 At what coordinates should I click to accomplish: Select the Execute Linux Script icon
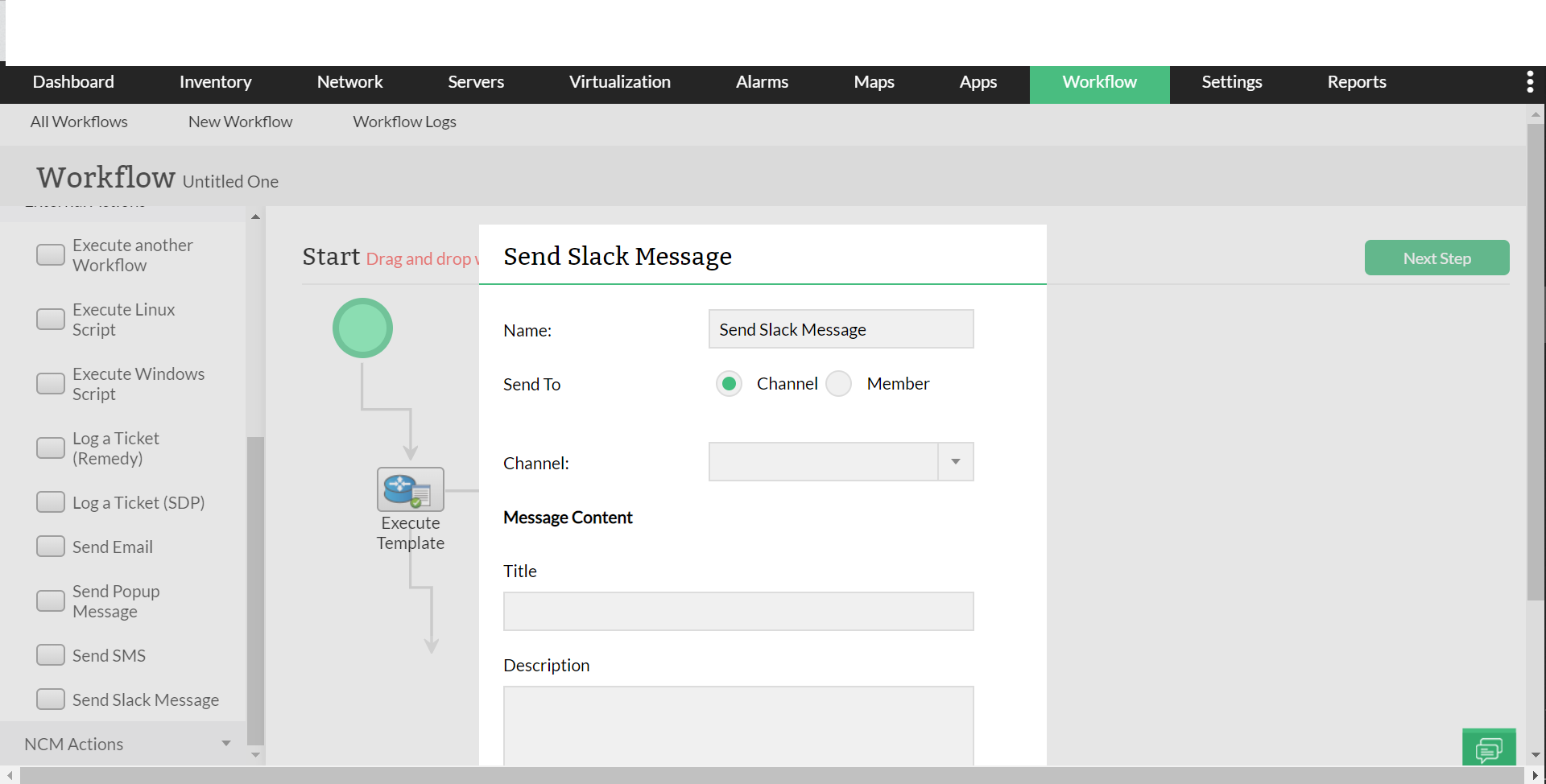pyautogui.click(x=51, y=320)
